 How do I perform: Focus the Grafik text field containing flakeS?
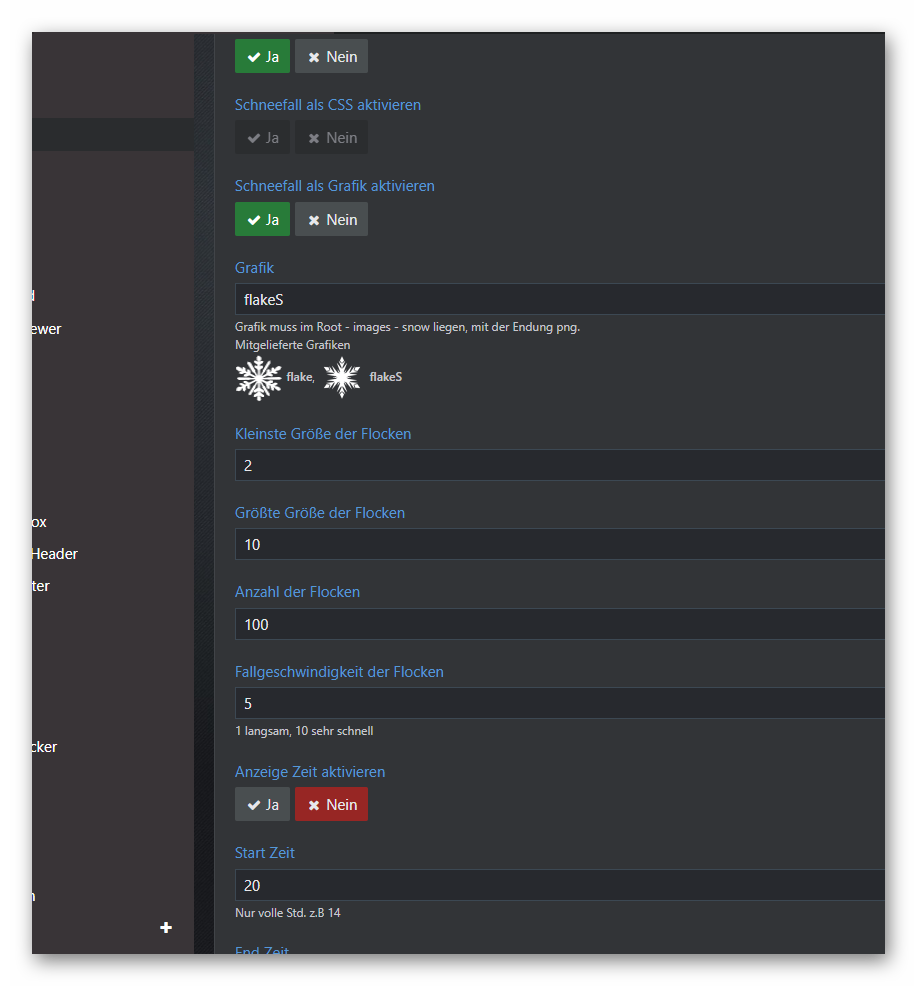(560, 299)
